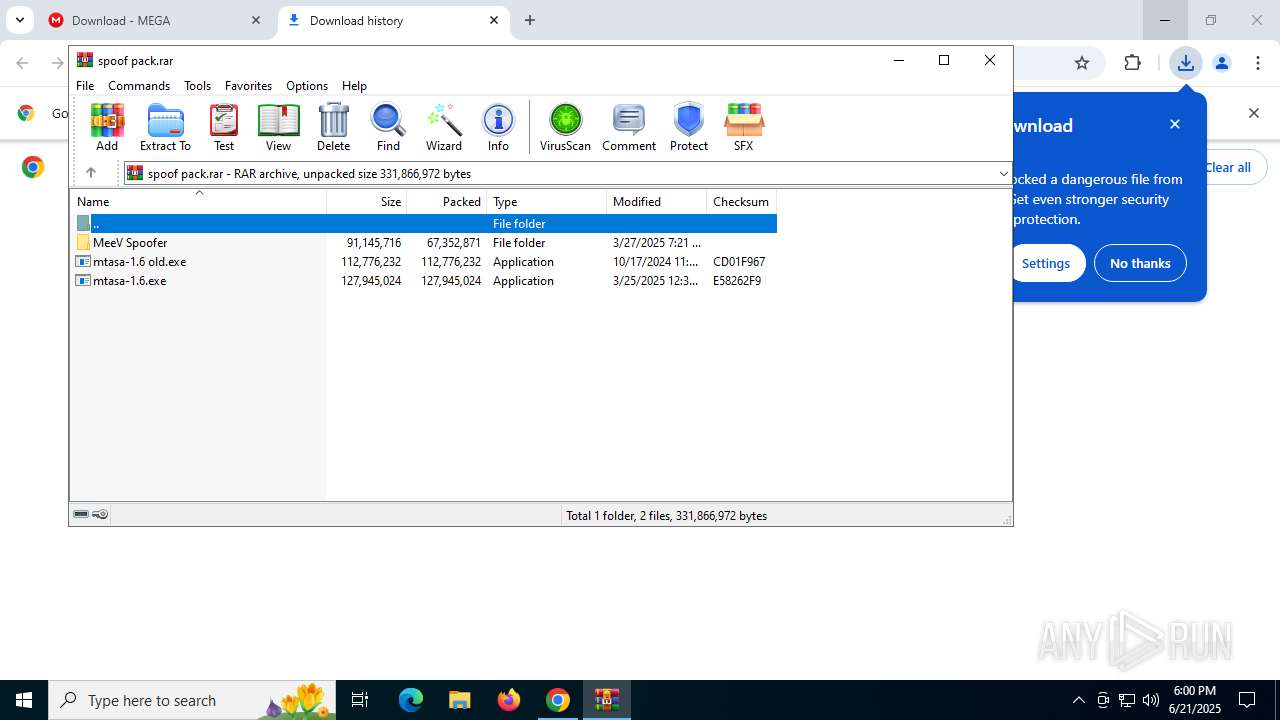The image size is (1280, 720).
Task: Click the WinRAR resize grip corner
Action: pos(1006,519)
